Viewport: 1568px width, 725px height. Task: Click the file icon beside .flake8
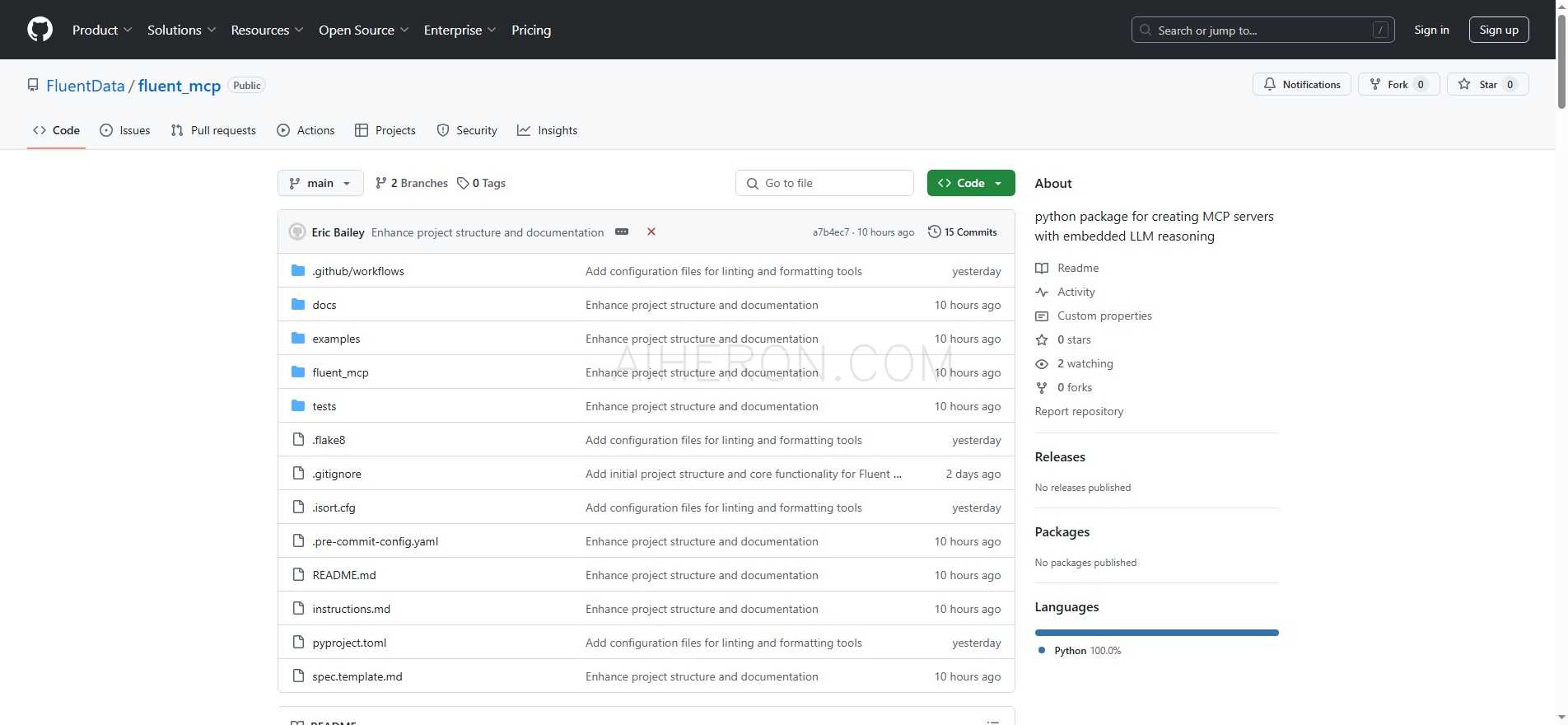[298, 440]
